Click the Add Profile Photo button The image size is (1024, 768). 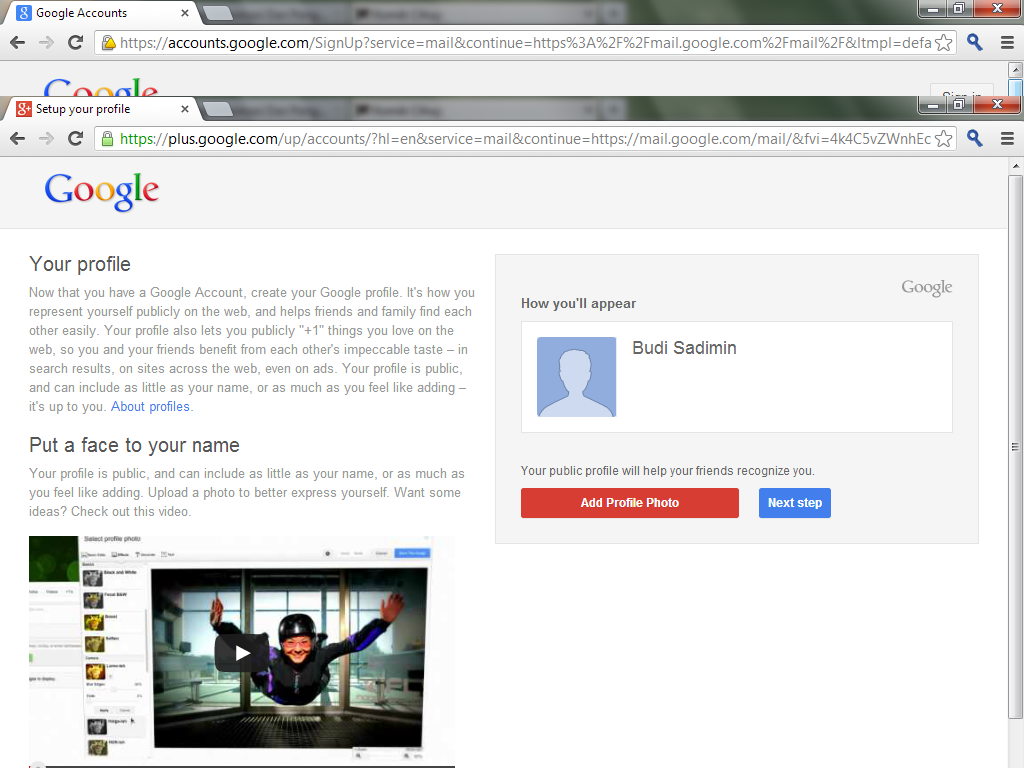630,503
